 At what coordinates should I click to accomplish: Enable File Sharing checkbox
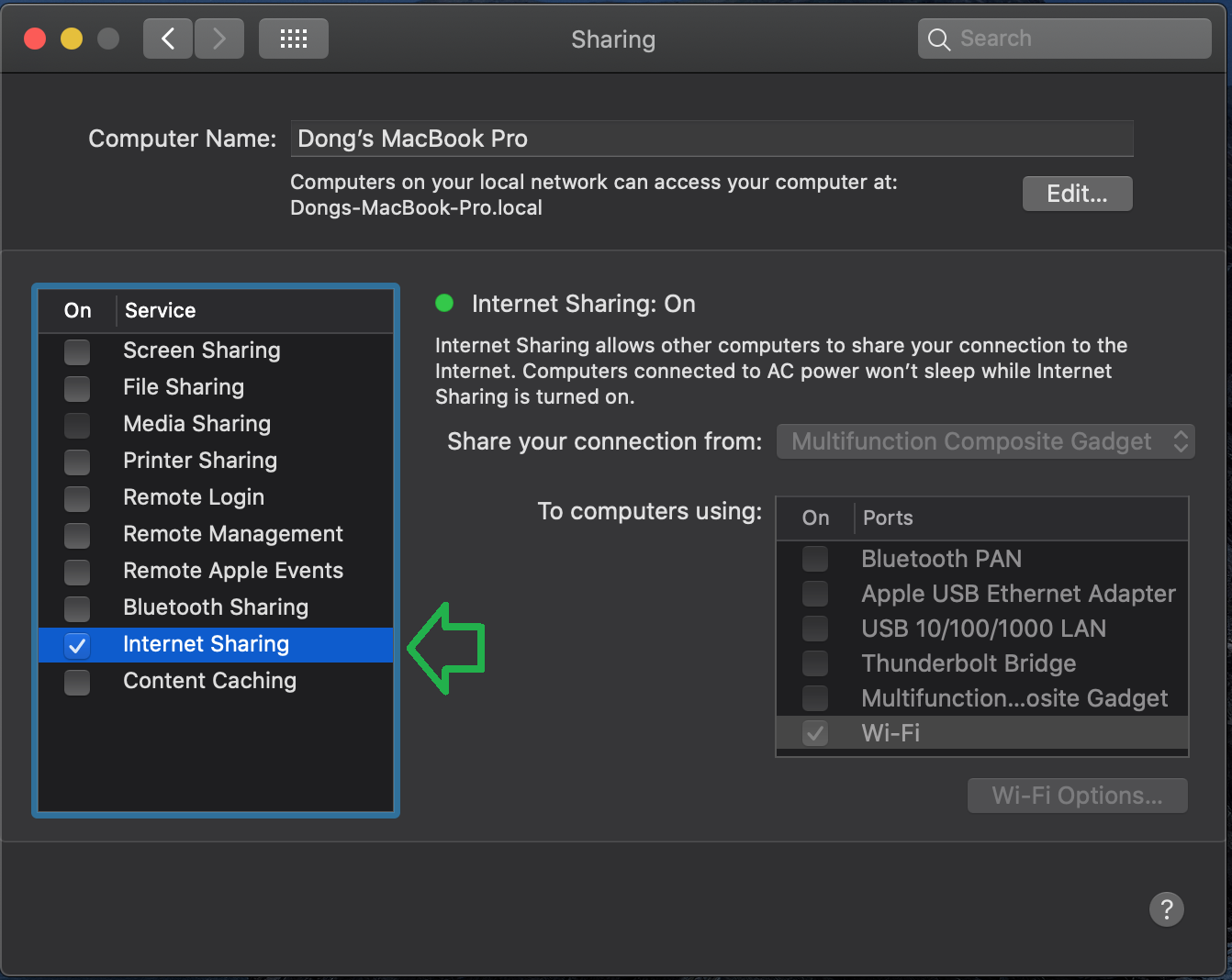pos(77,388)
